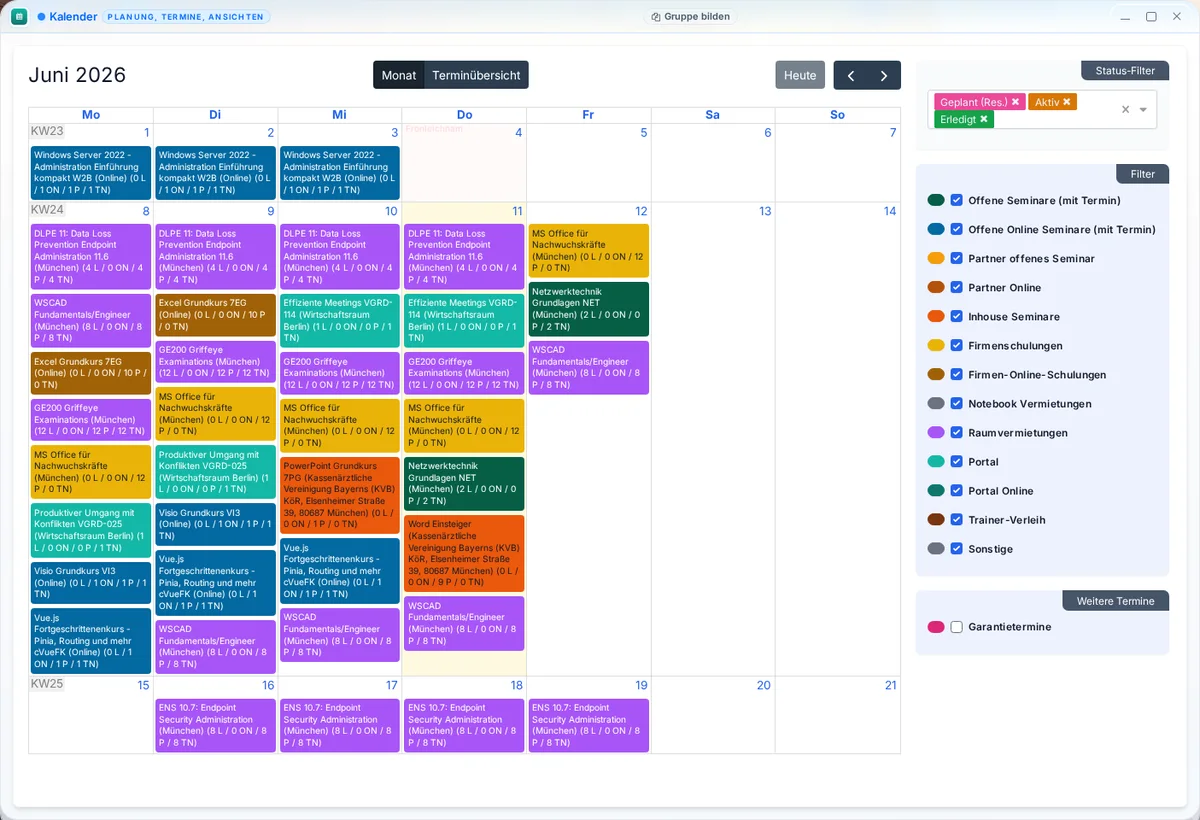Image resolution: width=1200 pixels, height=820 pixels.
Task: Open Word Einsteiger event on Thursday 11
Action: click(x=464, y=553)
